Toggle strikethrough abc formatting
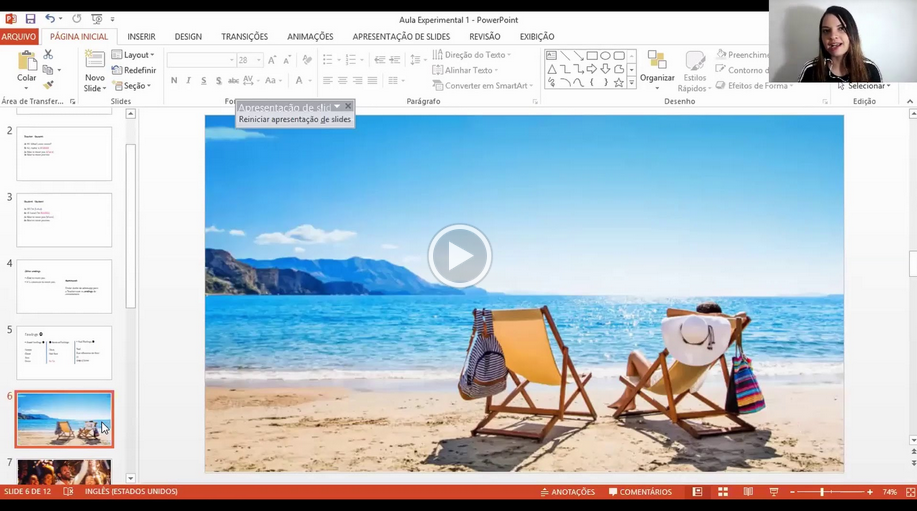This screenshot has height=511, width=917. click(x=233, y=81)
